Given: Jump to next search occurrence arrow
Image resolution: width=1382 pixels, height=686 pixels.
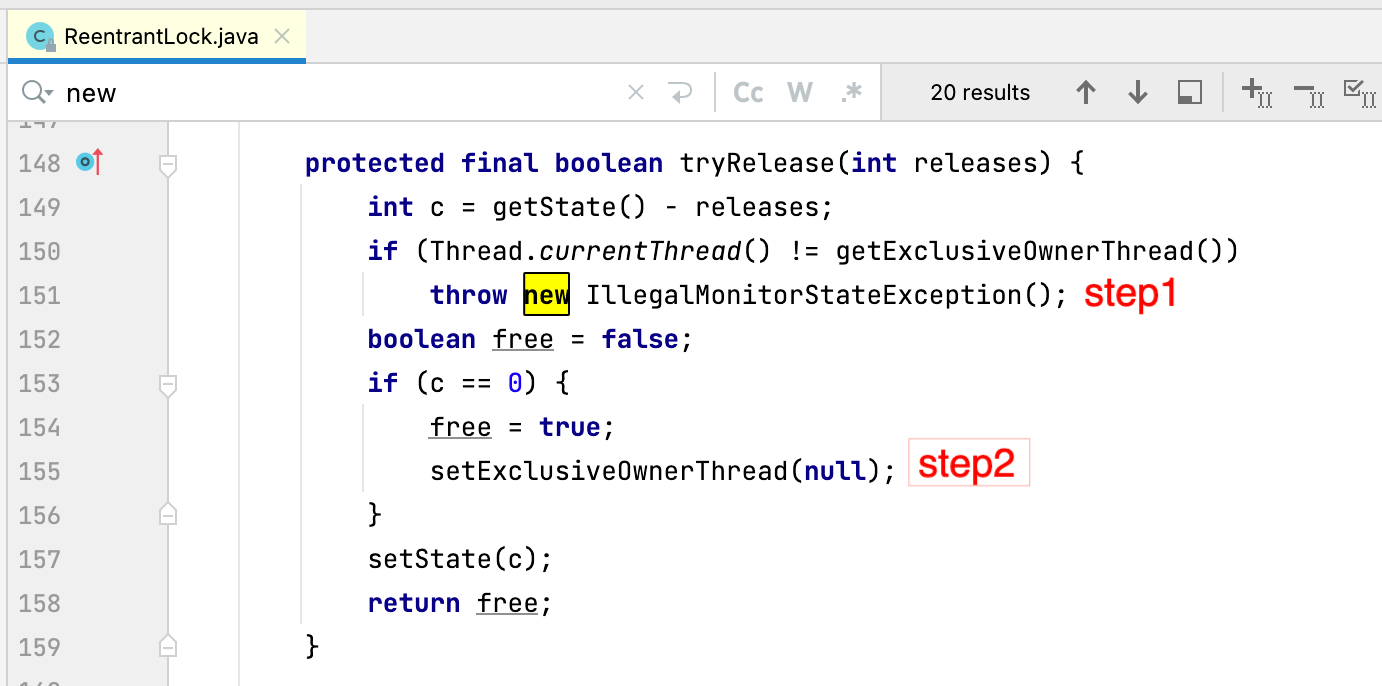Looking at the screenshot, I should coord(1137,93).
